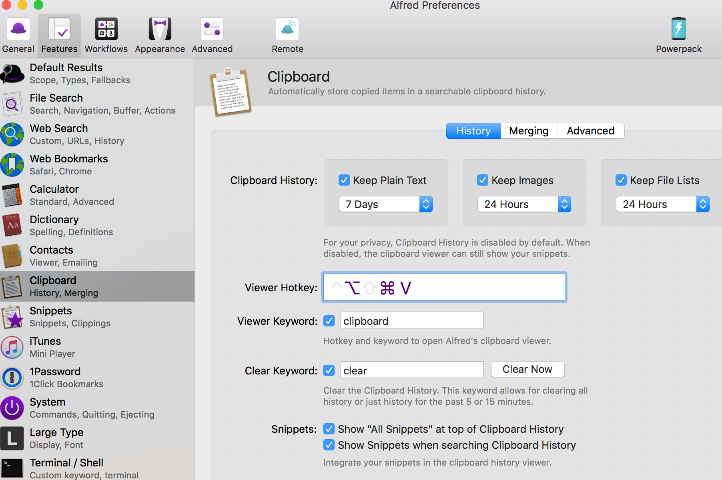Select Calculator Standard, Advanced row label
The width and height of the screenshot is (722, 480).
pos(72,202)
